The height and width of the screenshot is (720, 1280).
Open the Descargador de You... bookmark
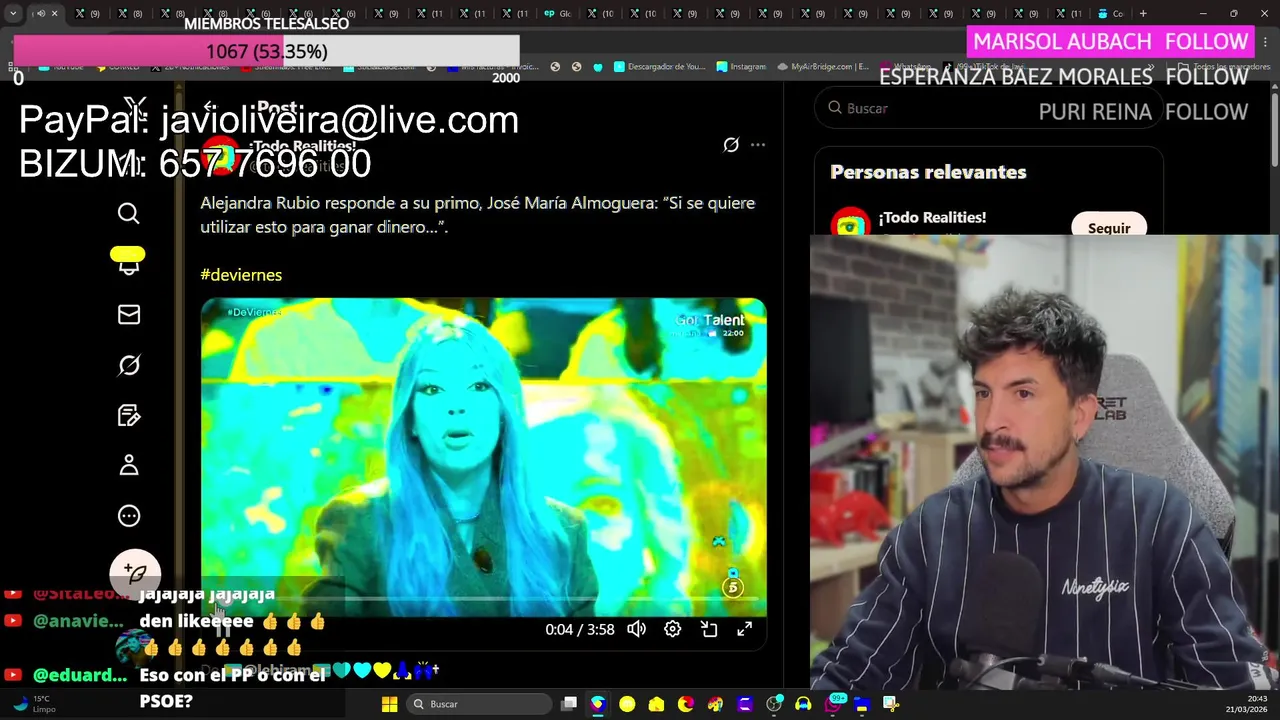[x=659, y=67]
